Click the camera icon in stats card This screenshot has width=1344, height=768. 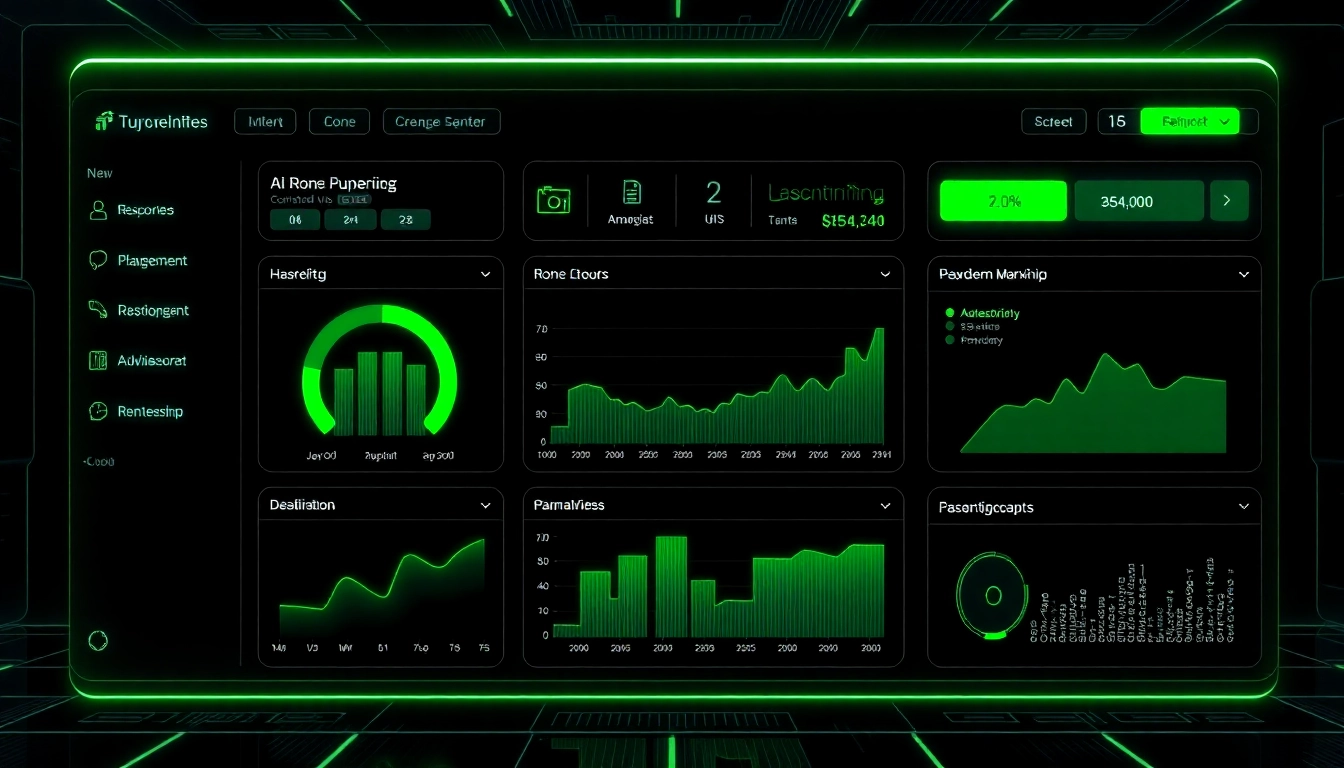click(x=553, y=200)
